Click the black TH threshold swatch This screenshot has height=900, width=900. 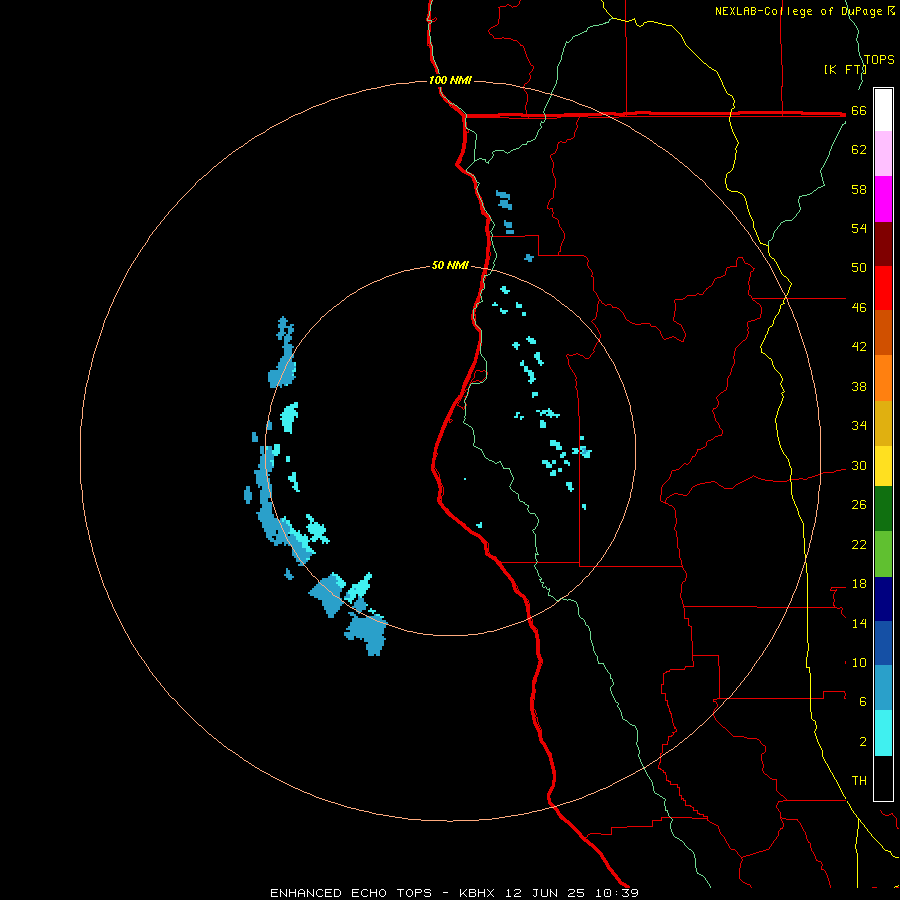883,778
